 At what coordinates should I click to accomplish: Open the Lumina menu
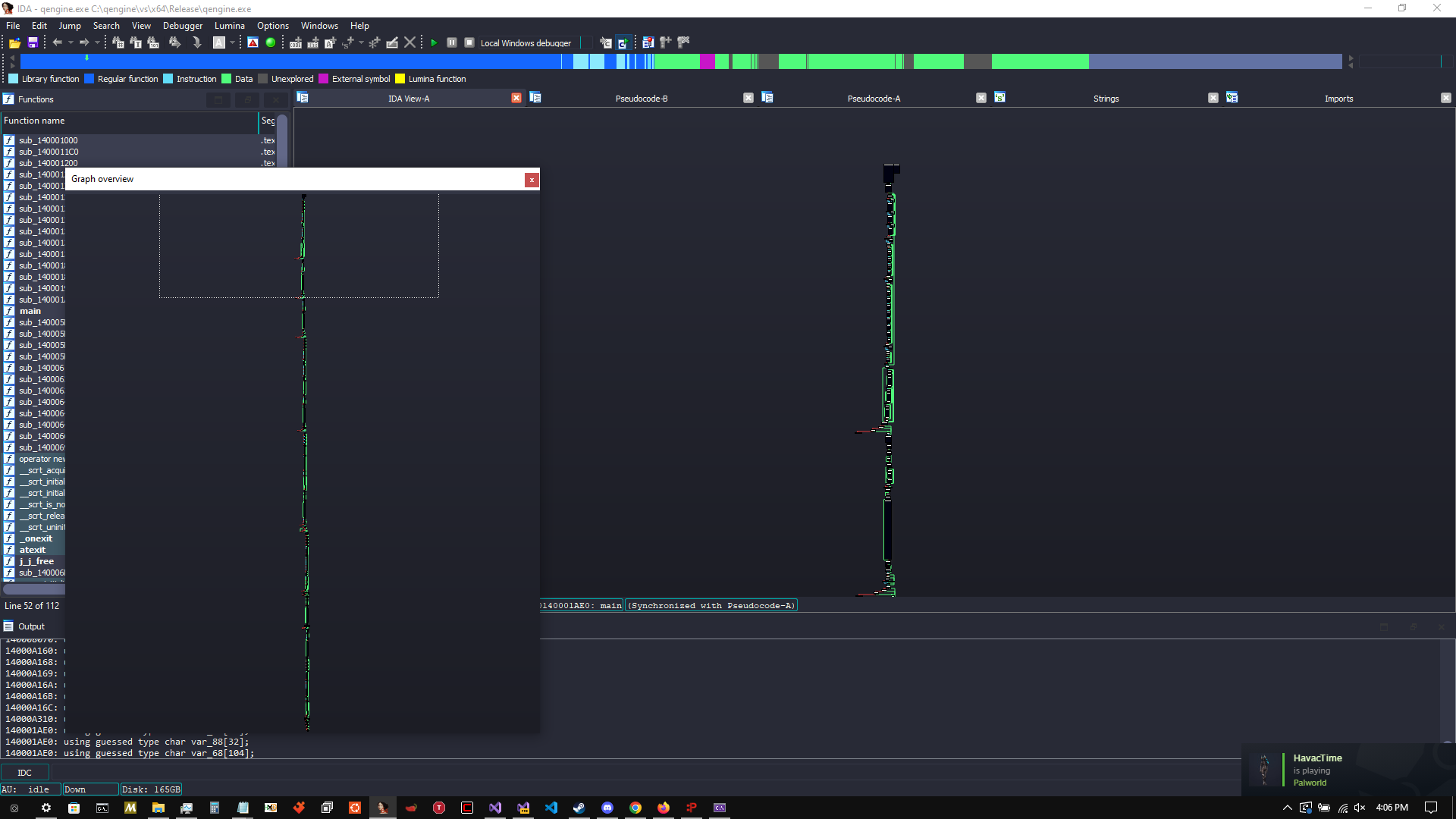229,26
